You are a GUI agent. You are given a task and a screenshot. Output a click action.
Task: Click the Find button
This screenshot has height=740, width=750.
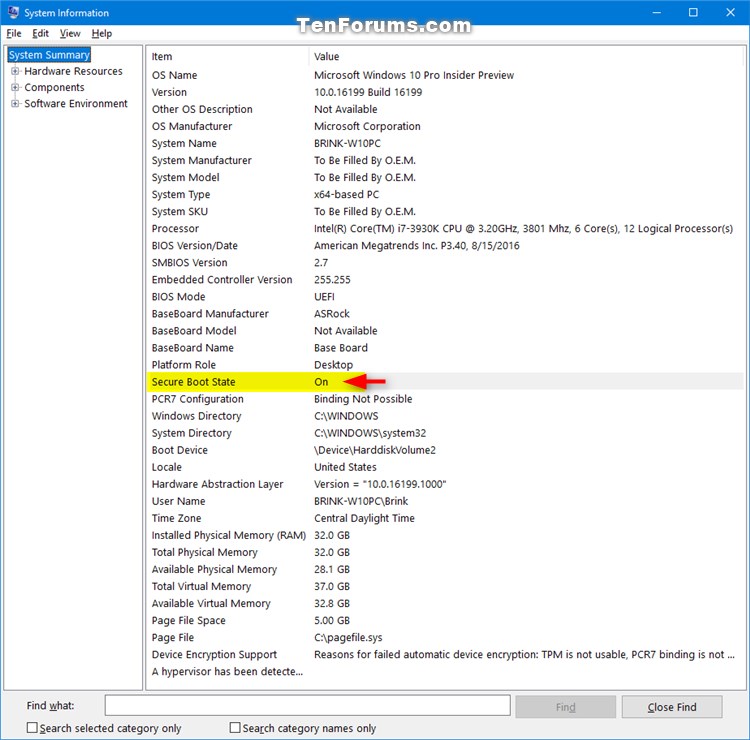[x=565, y=707]
